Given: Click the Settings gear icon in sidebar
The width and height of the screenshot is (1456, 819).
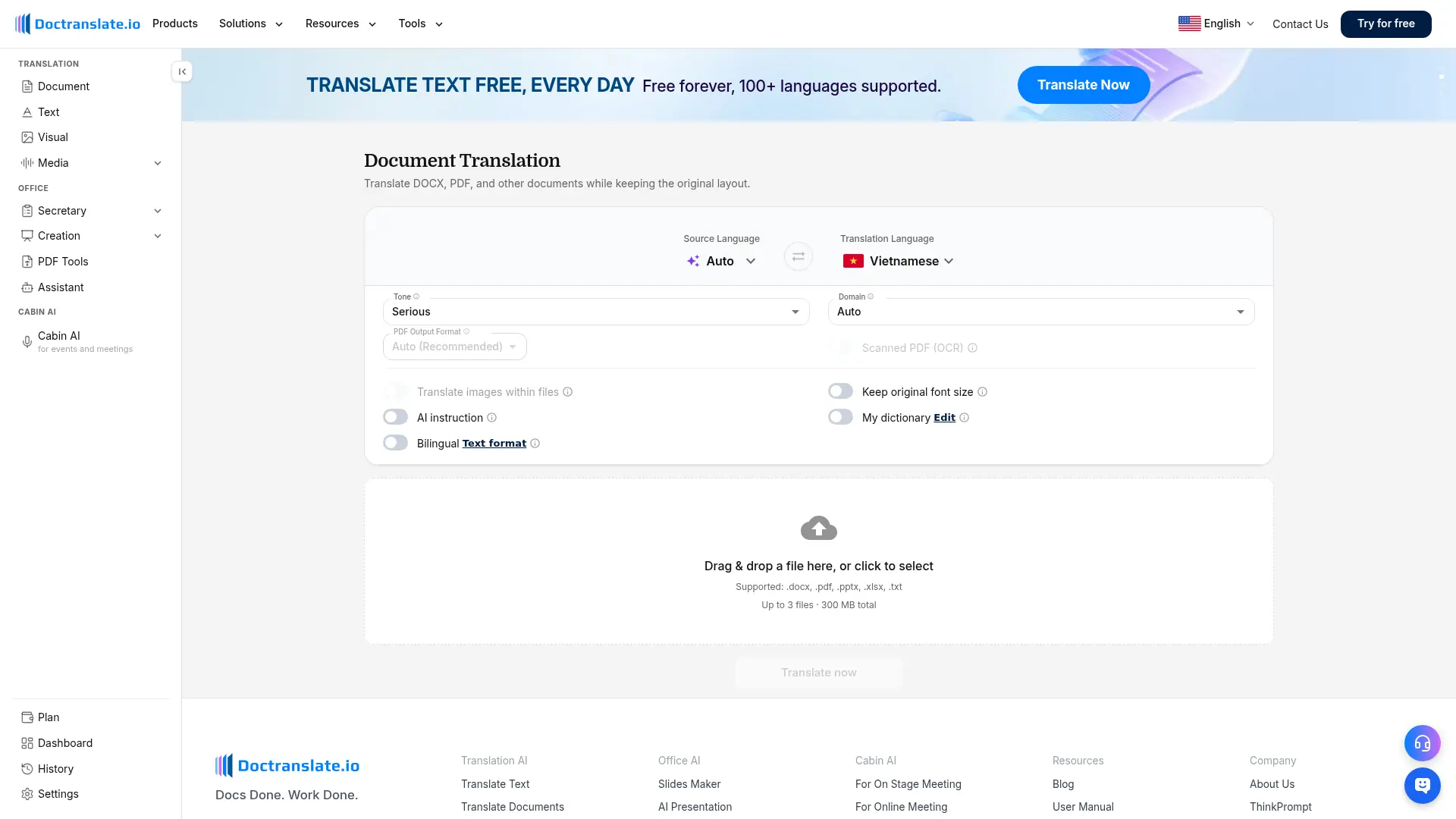Looking at the screenshot, I should [x=27, y=794].
